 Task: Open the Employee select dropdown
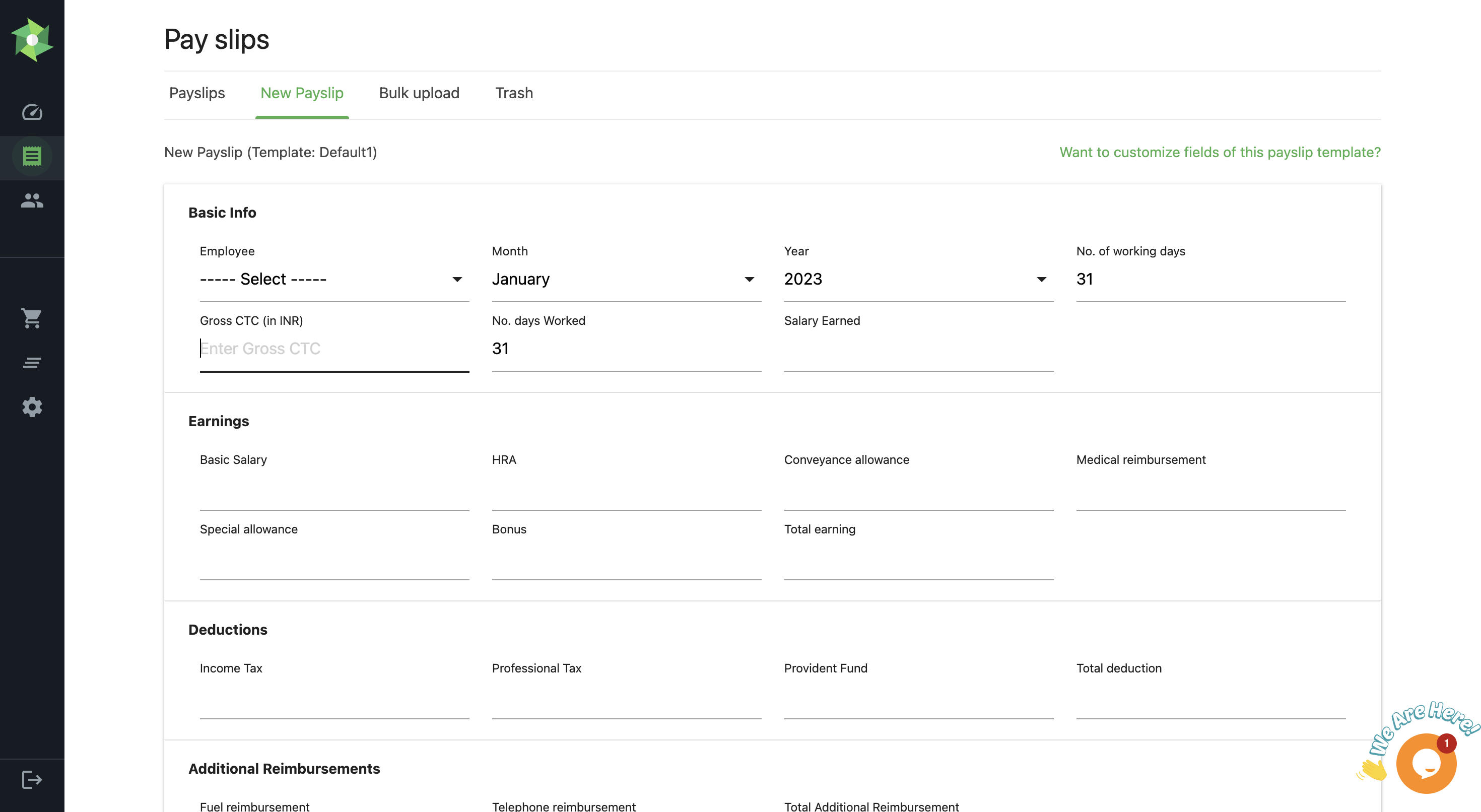pyautogui.click(x=334, y=280)
